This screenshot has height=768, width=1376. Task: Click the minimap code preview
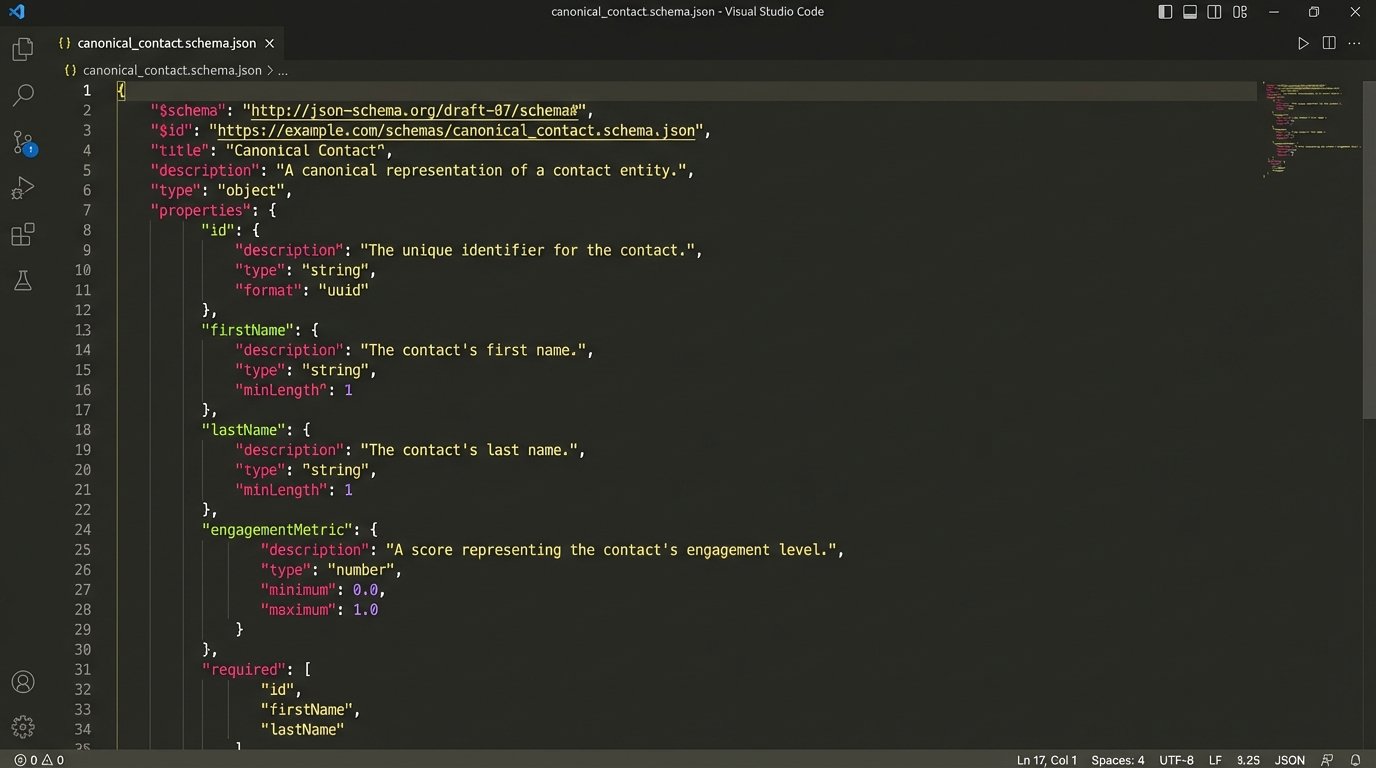[1305, 130]
